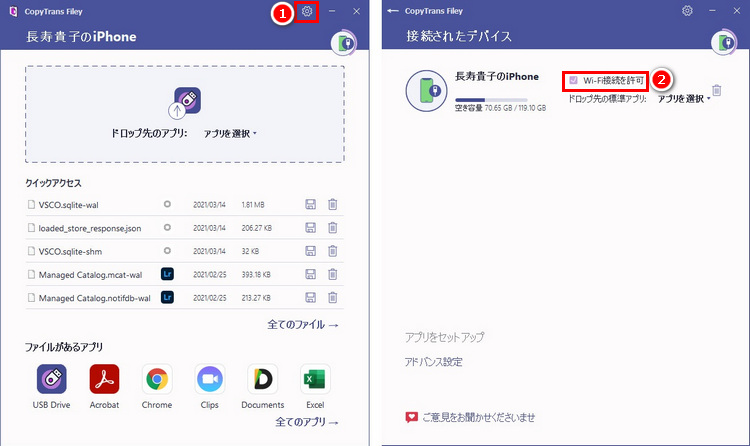Delete VSCO.sqlite-shm file

click(x=332, y=251)
